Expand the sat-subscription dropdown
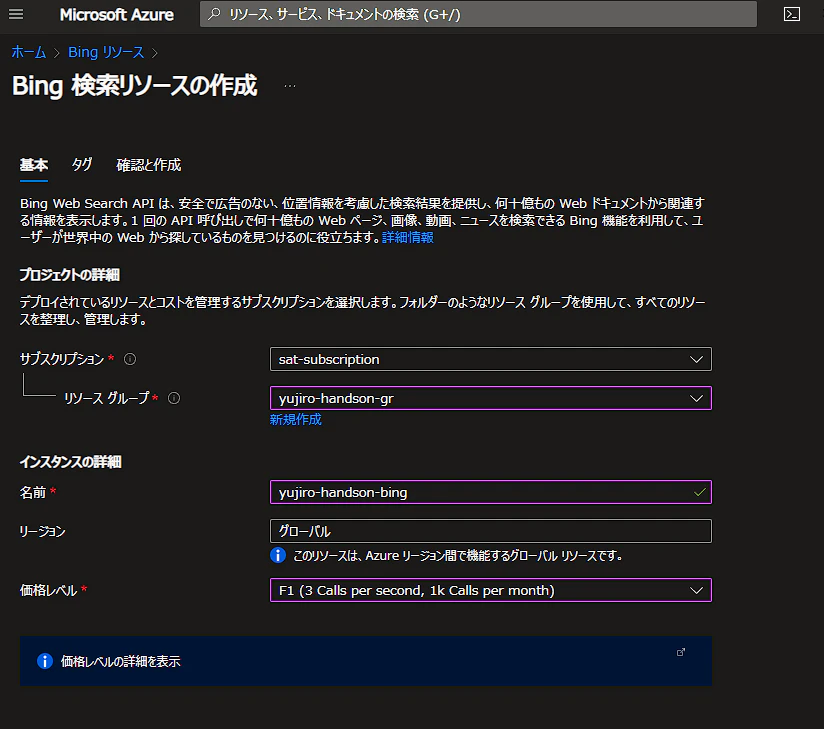The height and width of the screenshot is (729, 824). click(491, 359)
